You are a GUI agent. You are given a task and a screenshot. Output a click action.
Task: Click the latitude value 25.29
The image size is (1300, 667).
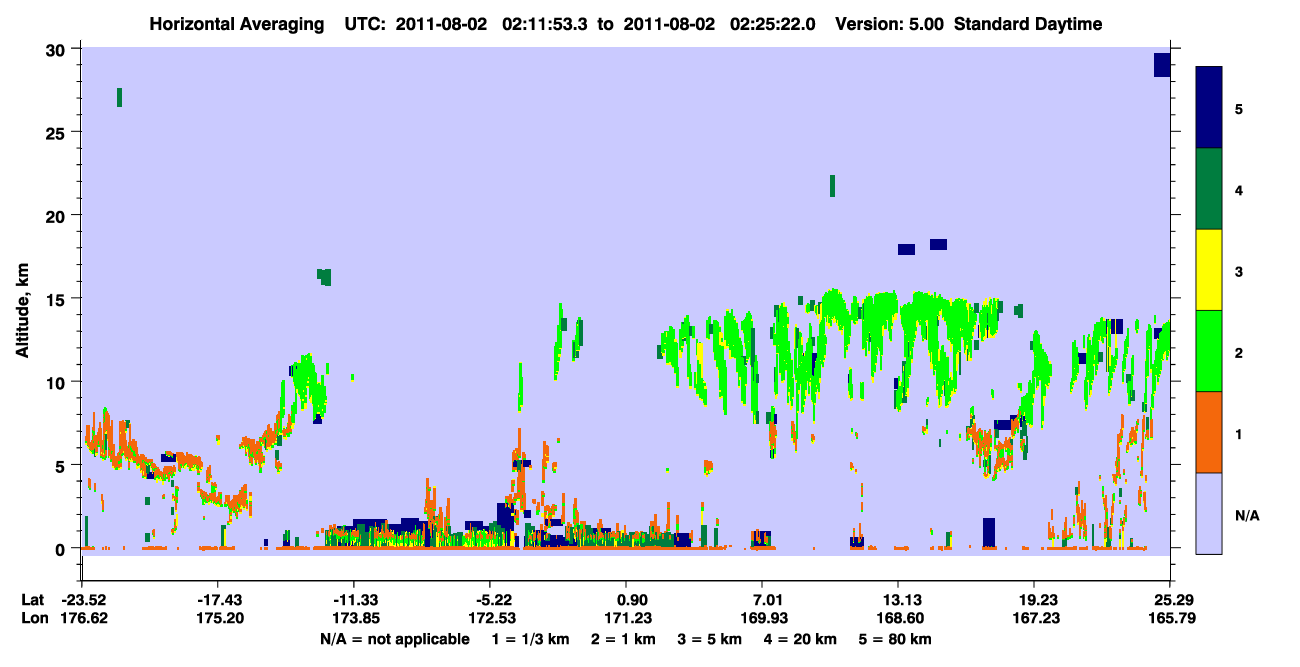(1170, 600)
